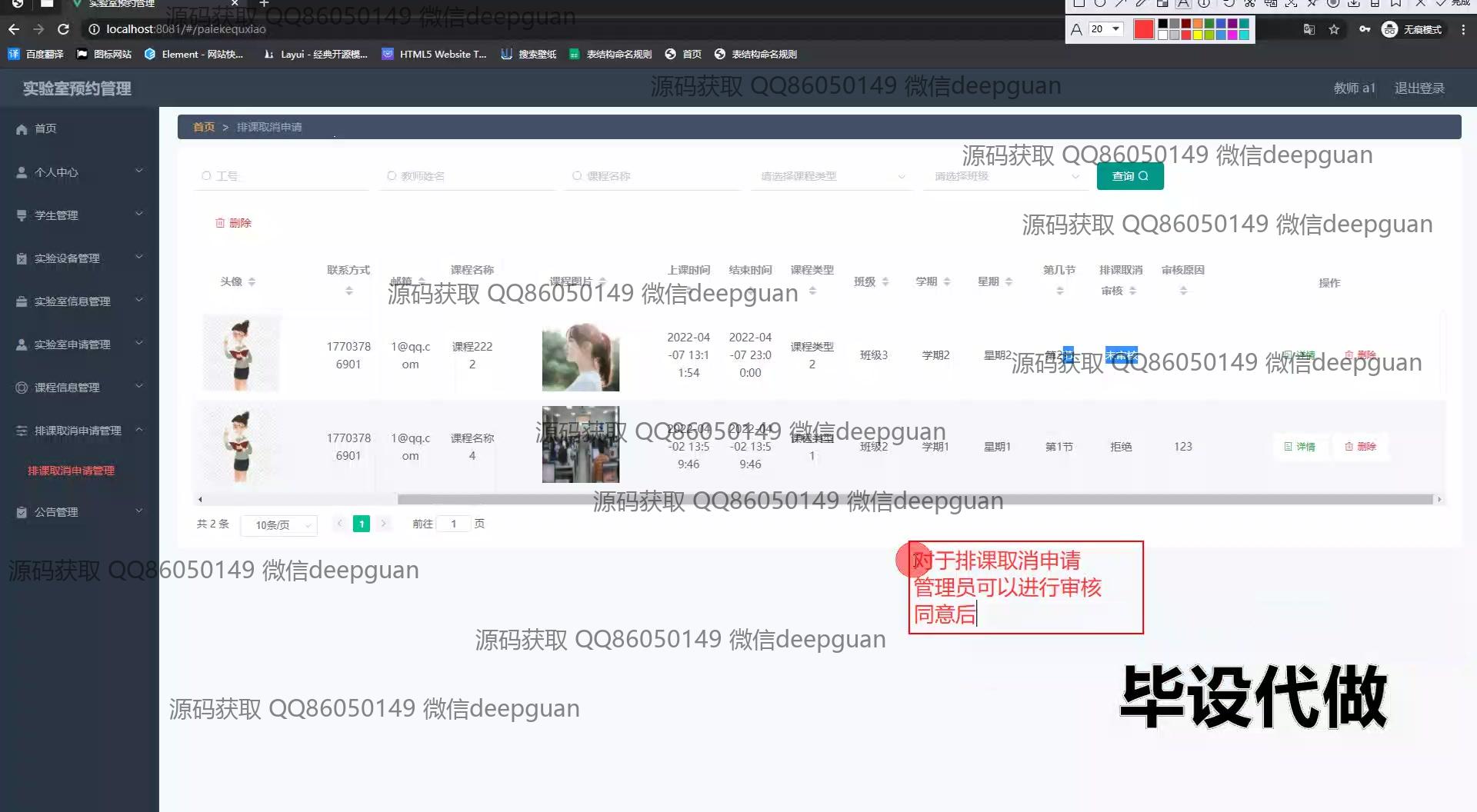Image resolution: width=1477 pixels, height=812 pixels.
Task: Open 百度翻译 bookmark
Action: tap(35, 54)
